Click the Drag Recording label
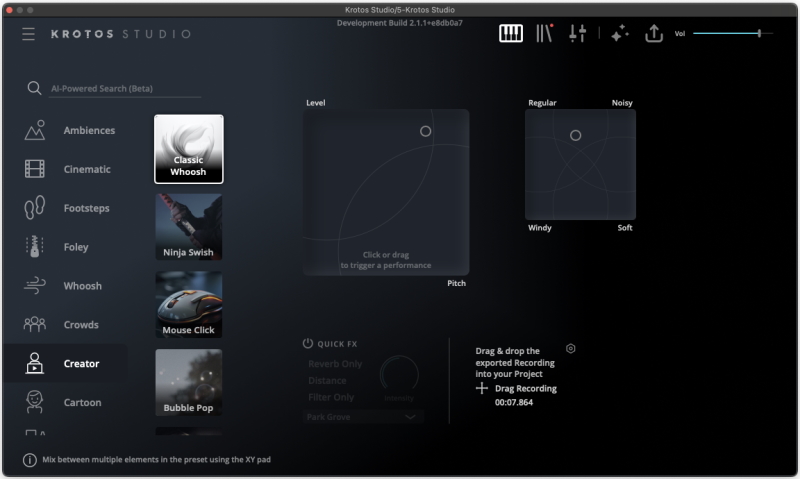Image resolution: width=800 pixels, height=479 pixels. 526,388
